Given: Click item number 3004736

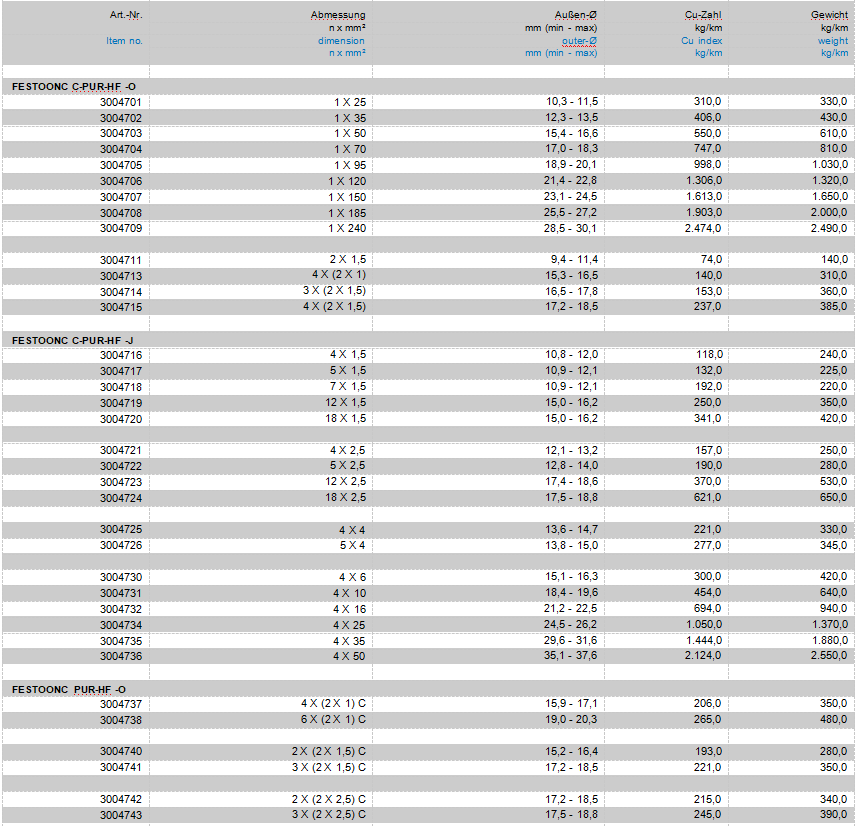Looking at the screenshot, I should tap(121, 656).
